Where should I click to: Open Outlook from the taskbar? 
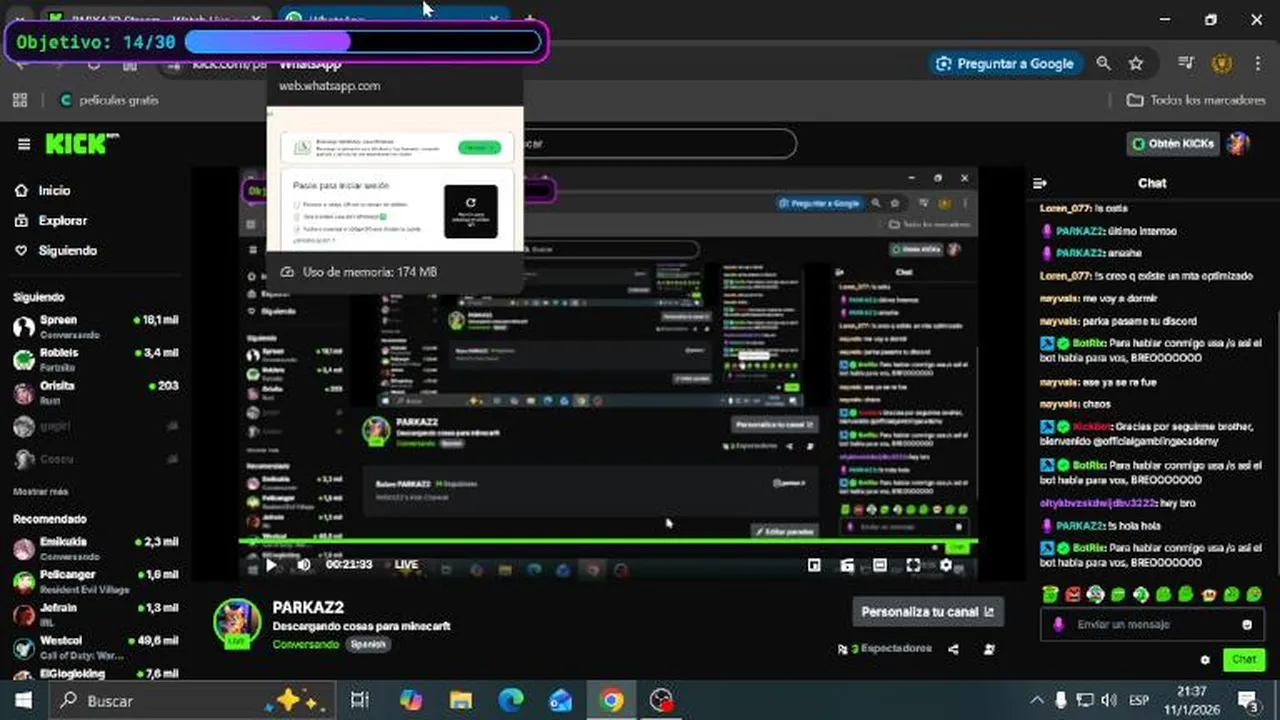pos(560,701)
